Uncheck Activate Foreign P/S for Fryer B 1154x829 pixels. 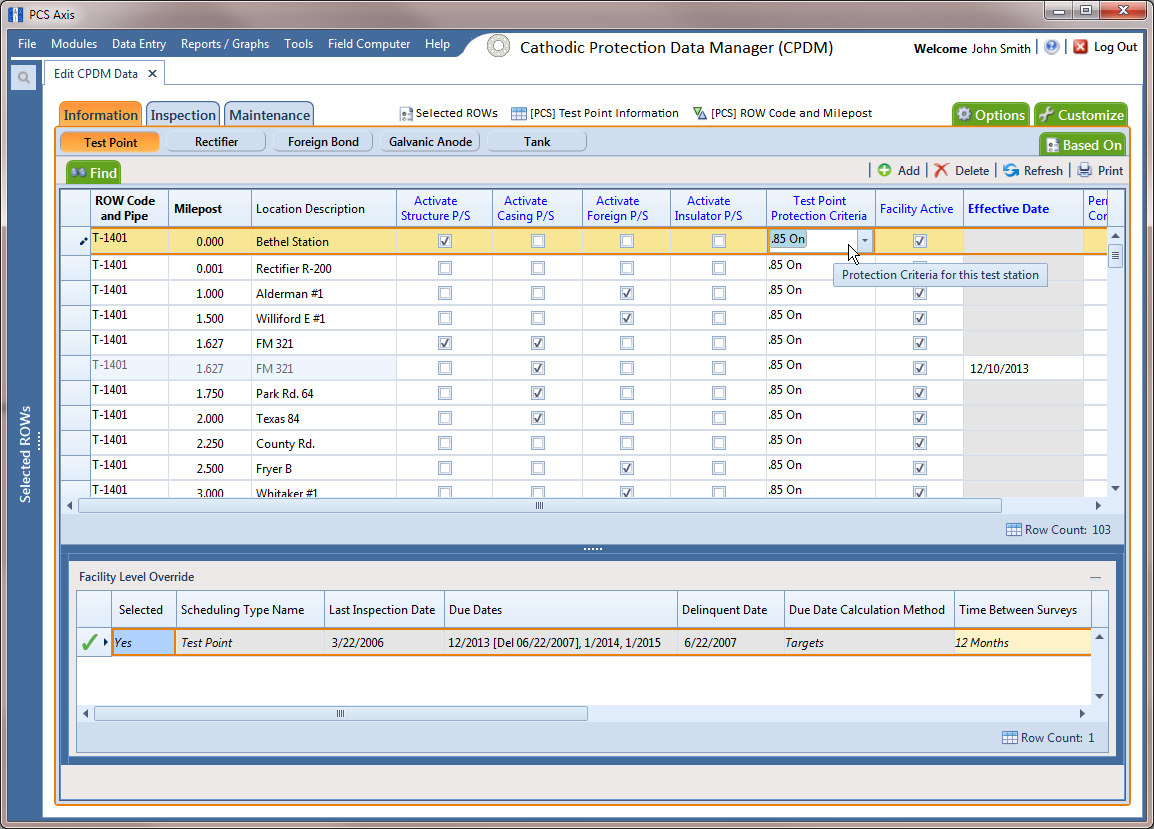click(x=627, y=468)
